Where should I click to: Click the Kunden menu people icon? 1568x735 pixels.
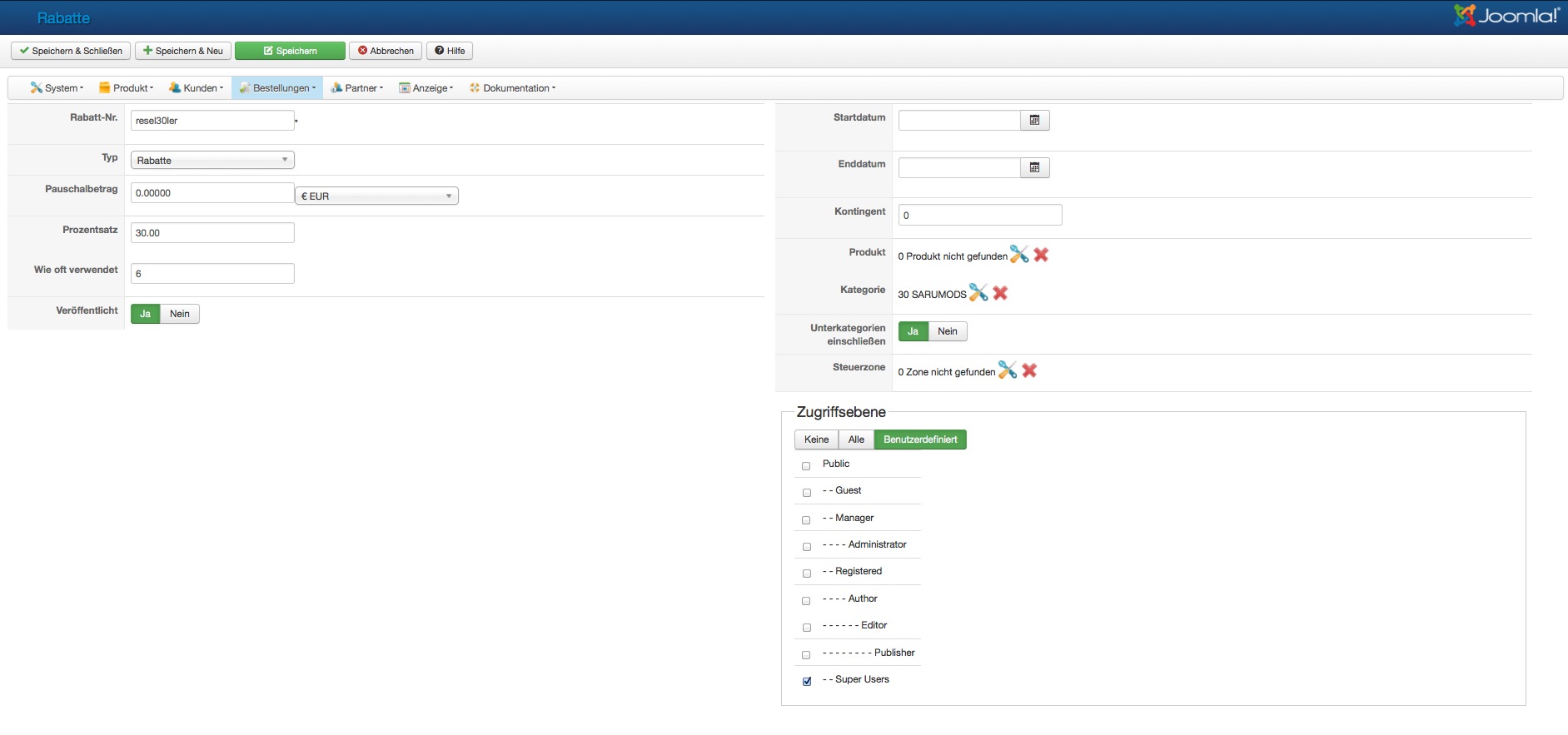coord(175,87)
